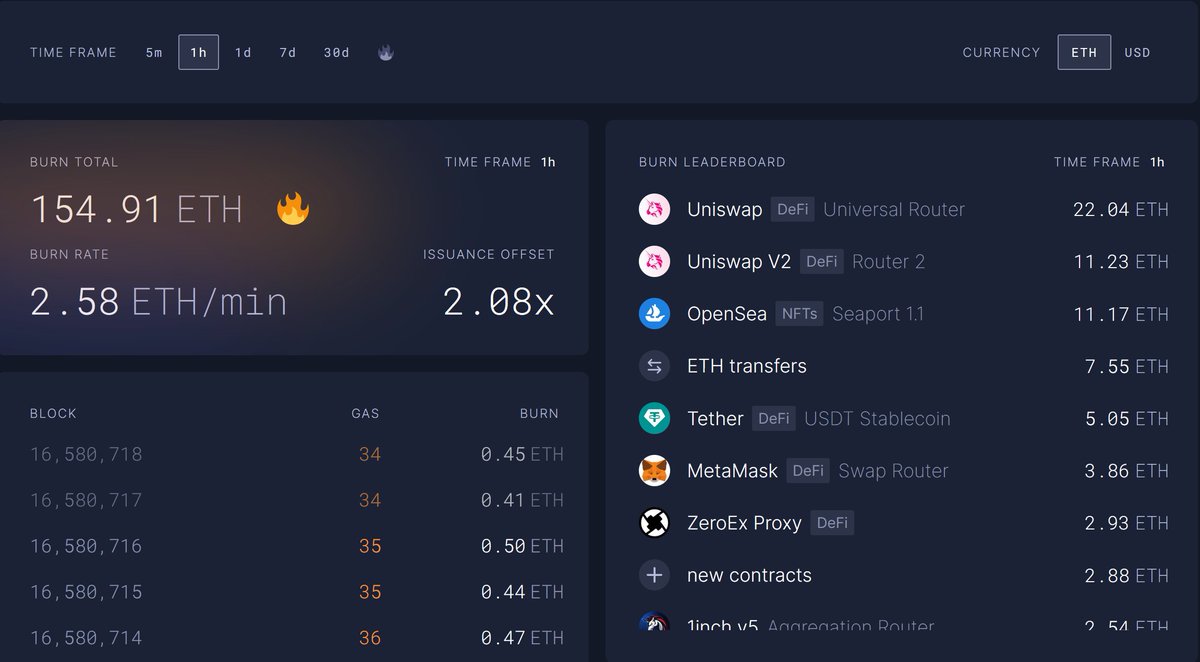The image size is (1200, 662).
Task: Open block 16,580,716
Action: pos(86,546)
